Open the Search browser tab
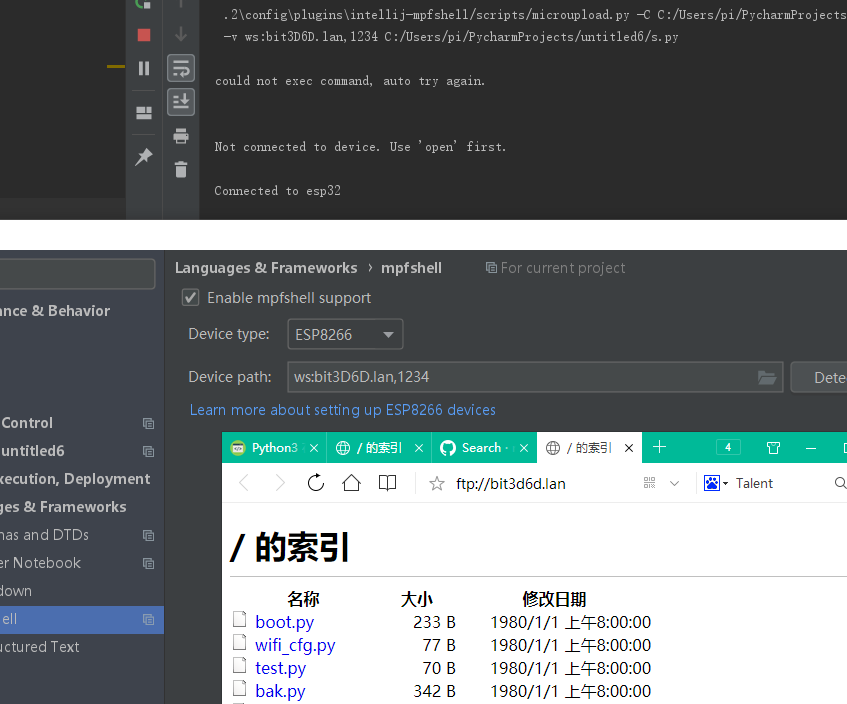 point(480,447)
